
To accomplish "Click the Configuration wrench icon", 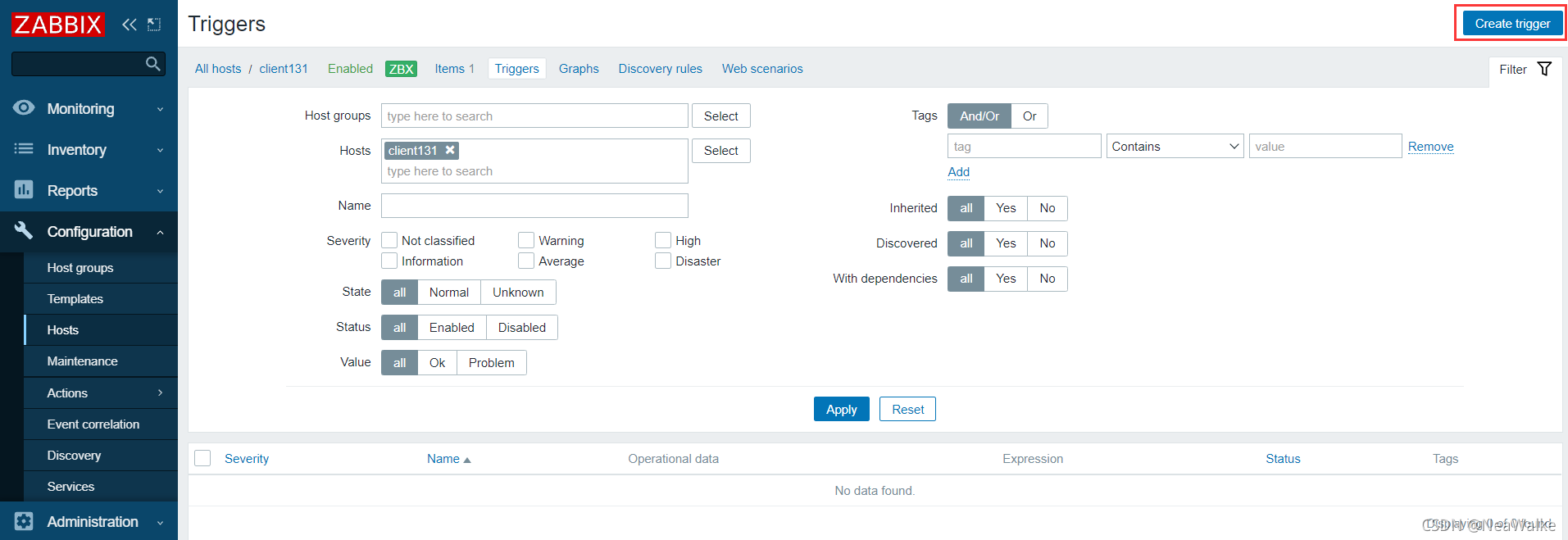I will pos(24,231).
